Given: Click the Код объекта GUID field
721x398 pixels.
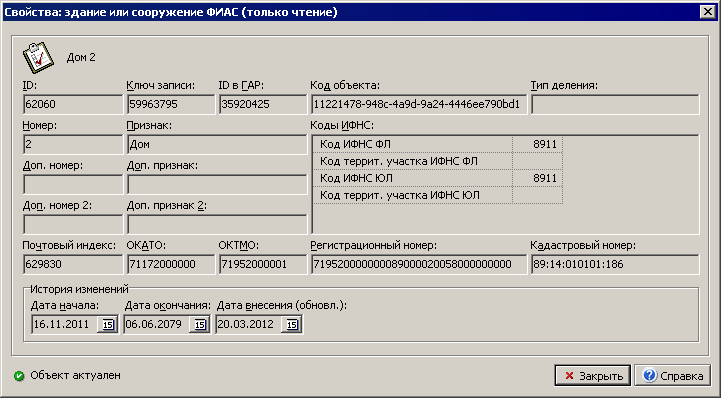Looking at the screenshot, I should coord(418,104).
